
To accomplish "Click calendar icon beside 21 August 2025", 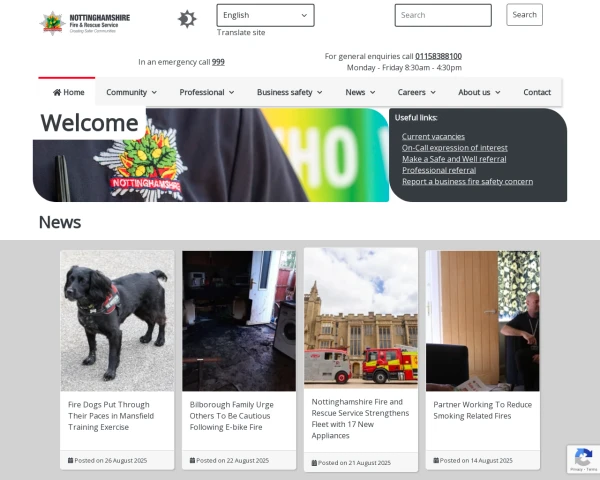I will click(314, 463).
